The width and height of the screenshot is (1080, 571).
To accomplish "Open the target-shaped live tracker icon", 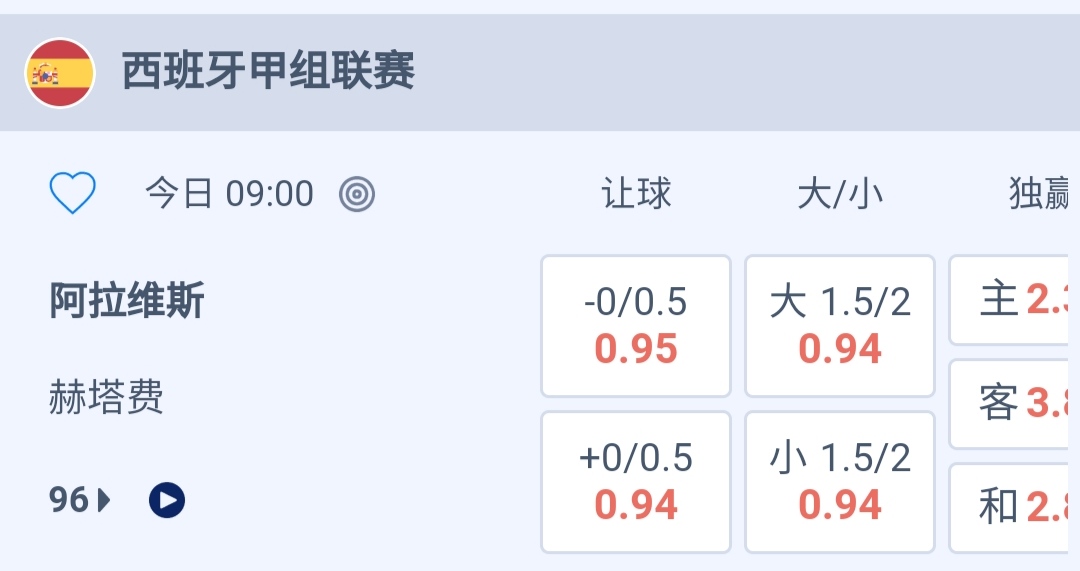I will click(x=357, y=194).
